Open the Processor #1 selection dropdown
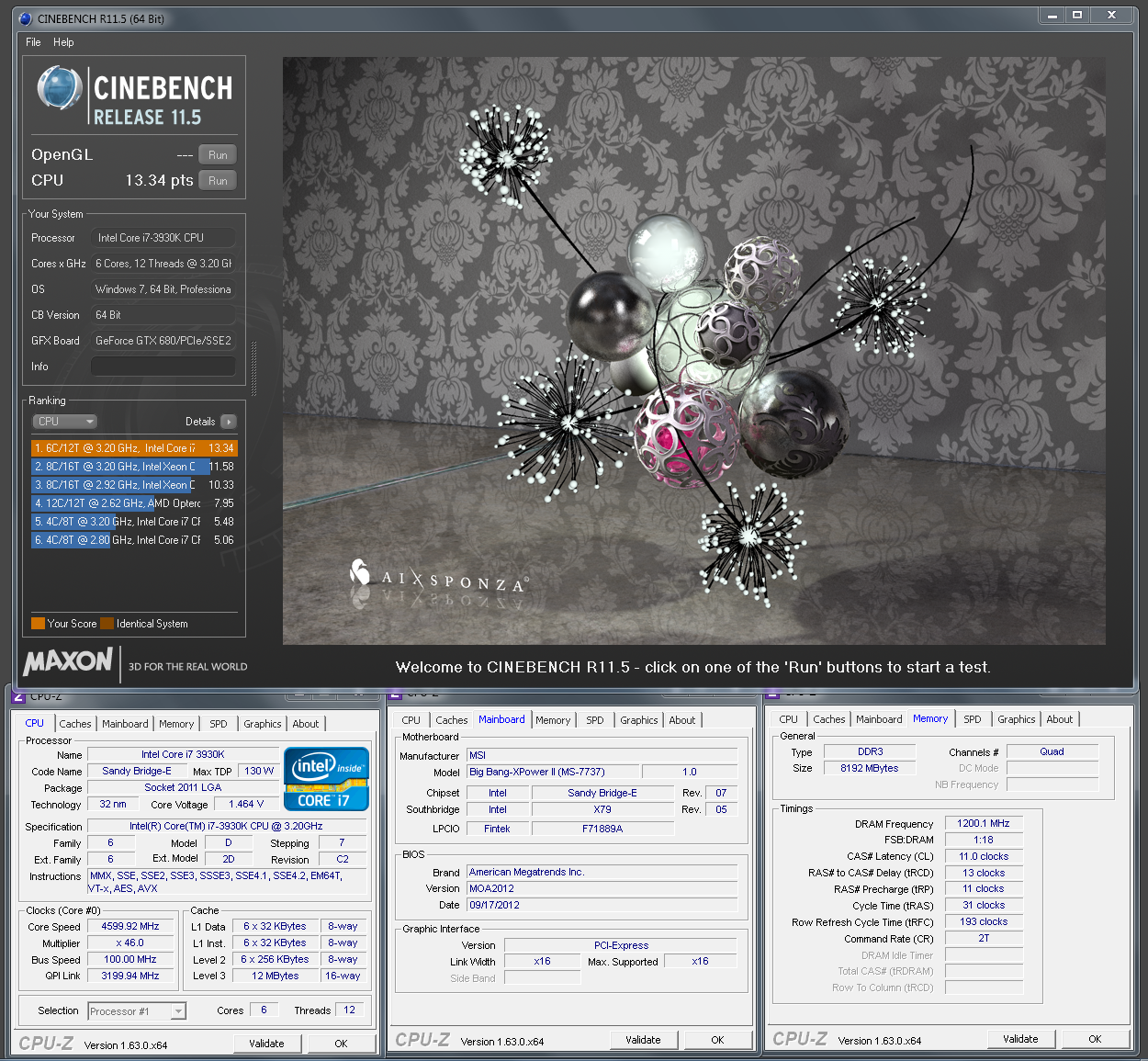The image size is (1148, 1061). click(137, 1011)
